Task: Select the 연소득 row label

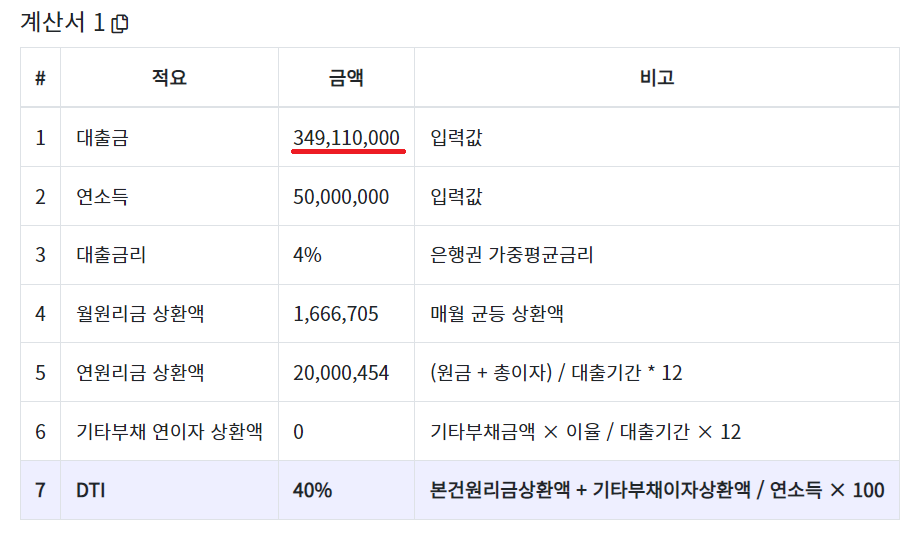Action: point(103,196)
